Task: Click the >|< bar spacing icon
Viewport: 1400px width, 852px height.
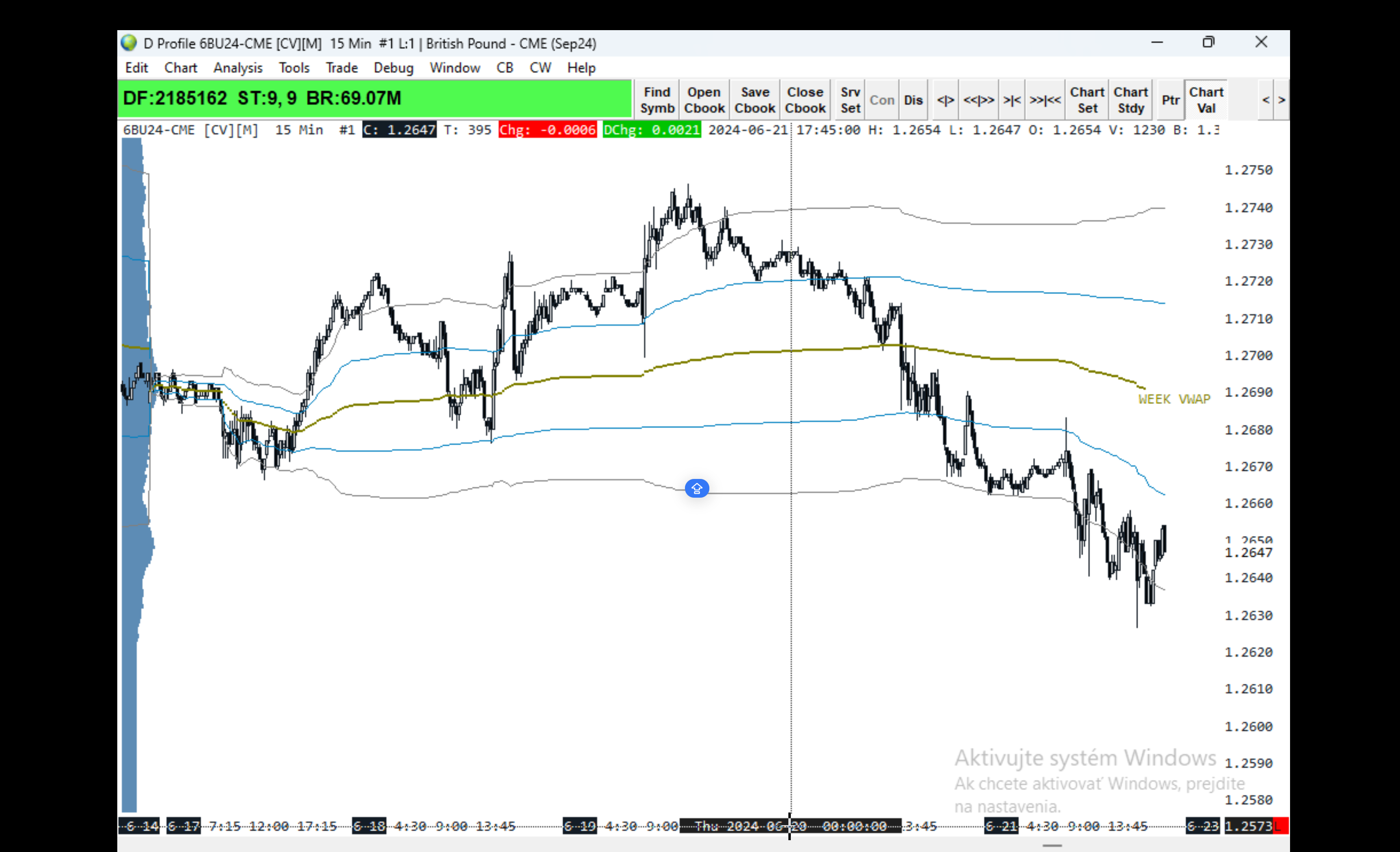Action: point(1012,100)
